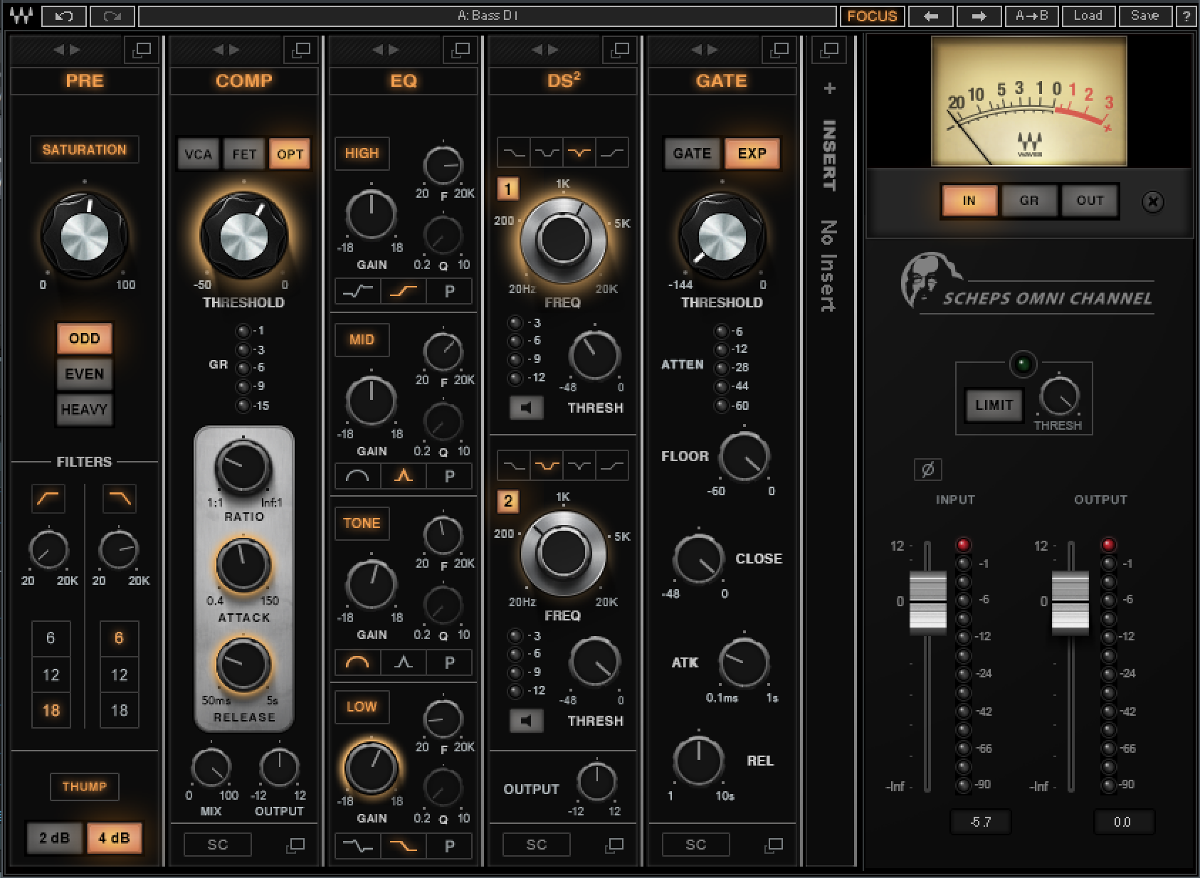Expand the GATE module pop-out icon
This screenshot has height=878, width=1200.
[778, 49]
